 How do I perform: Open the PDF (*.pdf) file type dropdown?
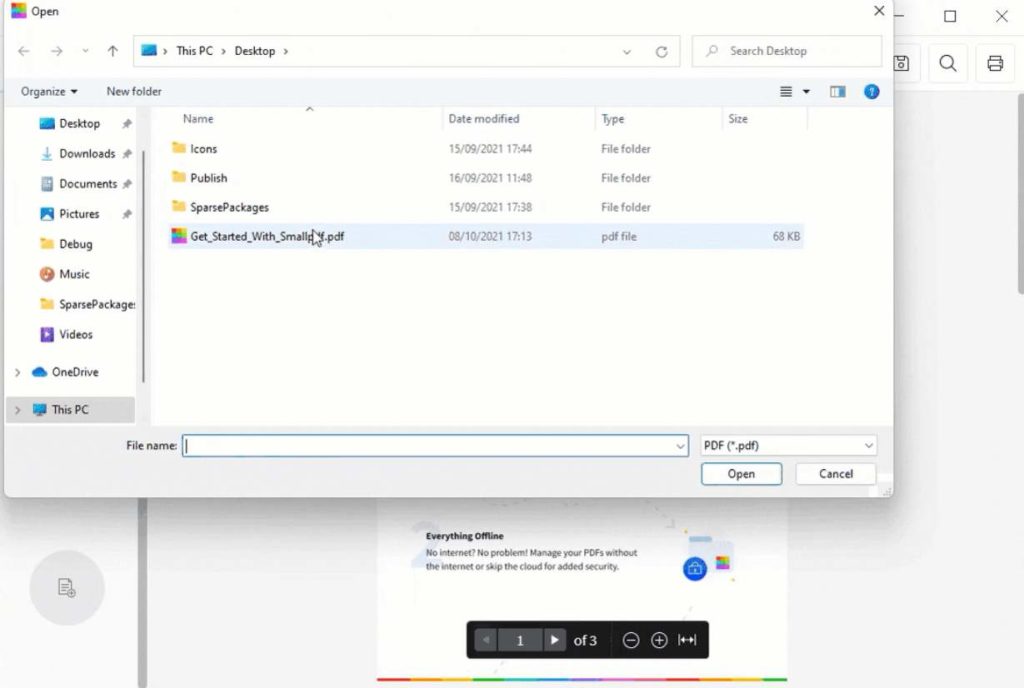click(788, 446)
